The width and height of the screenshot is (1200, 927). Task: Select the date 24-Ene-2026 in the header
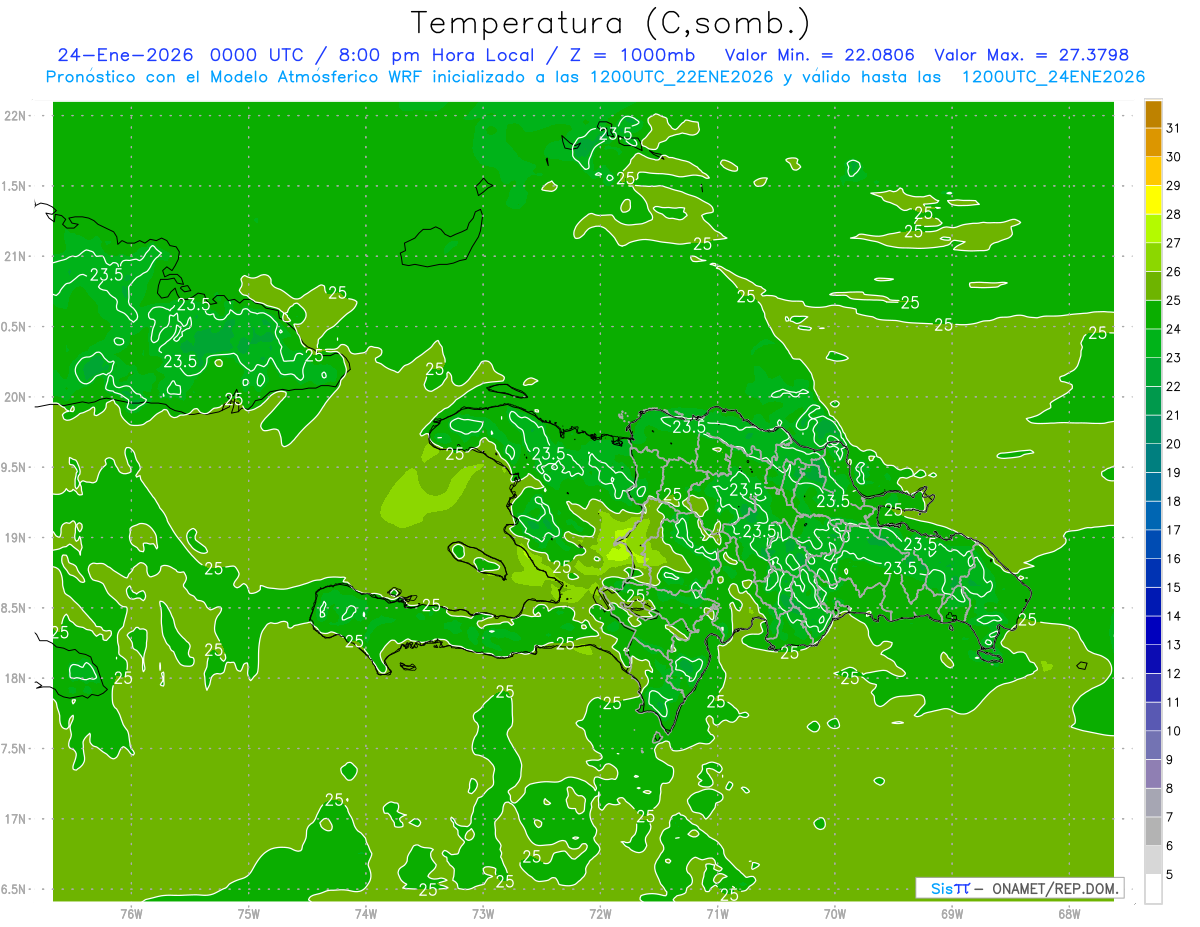[125, 55]
